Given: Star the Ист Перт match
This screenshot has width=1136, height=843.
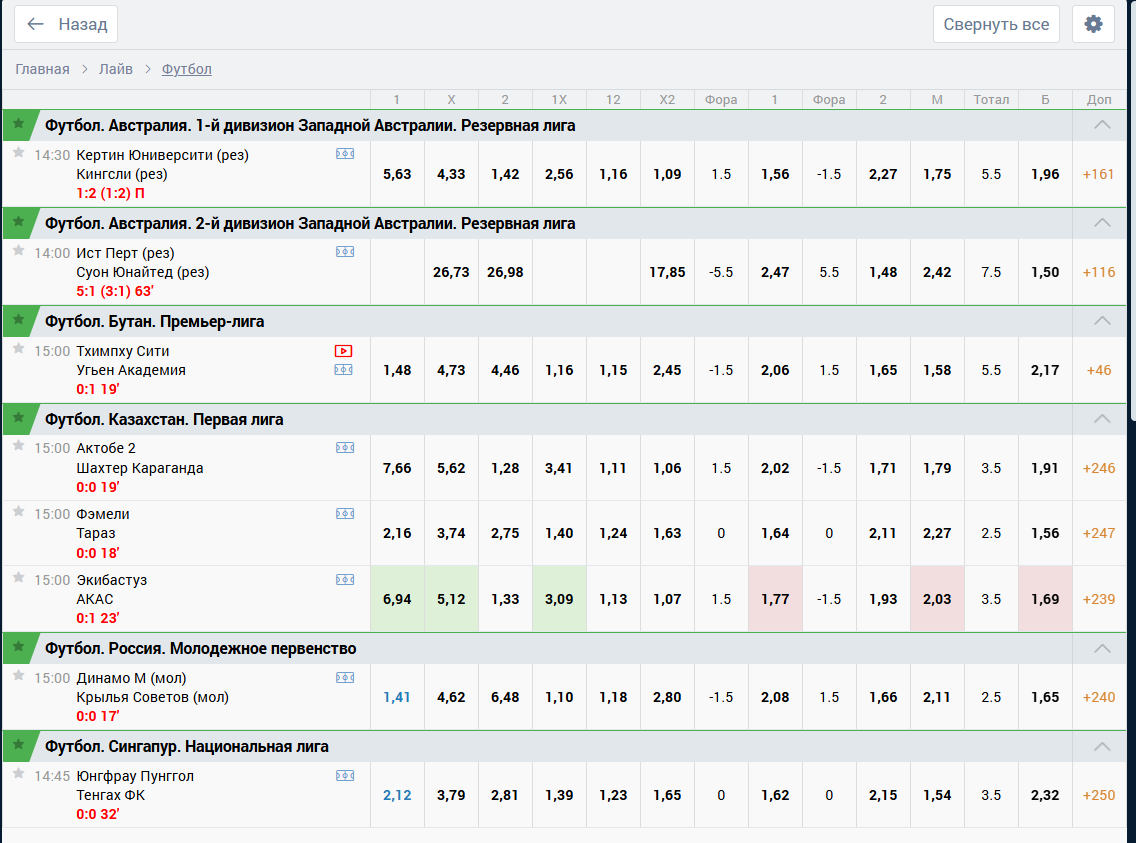Looking at the screenshot, I should coord(19,251).
